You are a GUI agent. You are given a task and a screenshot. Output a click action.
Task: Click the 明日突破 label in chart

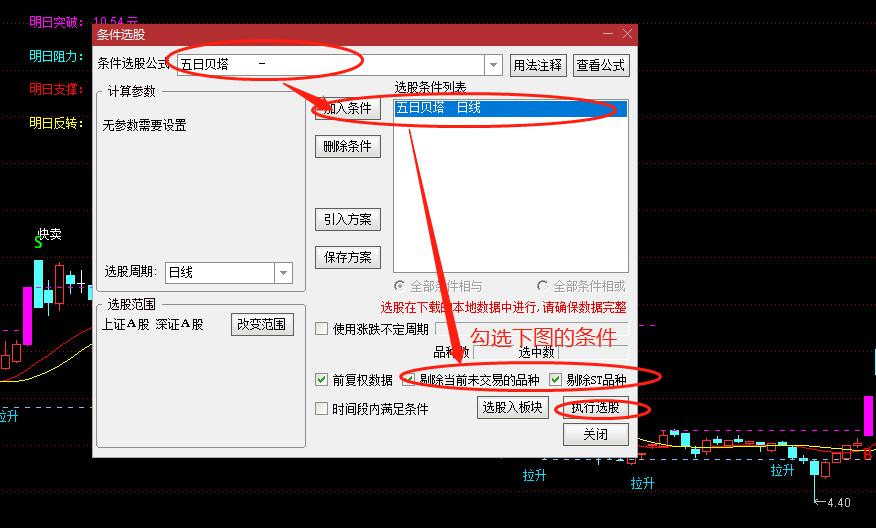coord(56,22)
